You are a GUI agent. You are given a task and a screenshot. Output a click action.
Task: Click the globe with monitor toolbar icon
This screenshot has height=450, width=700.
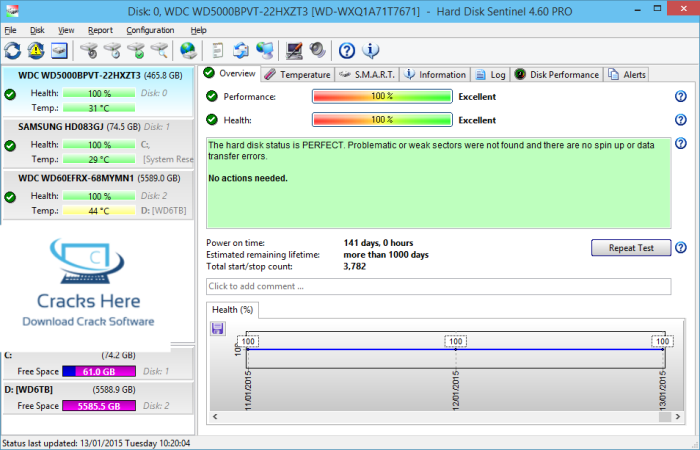click(x=265, y=50)
